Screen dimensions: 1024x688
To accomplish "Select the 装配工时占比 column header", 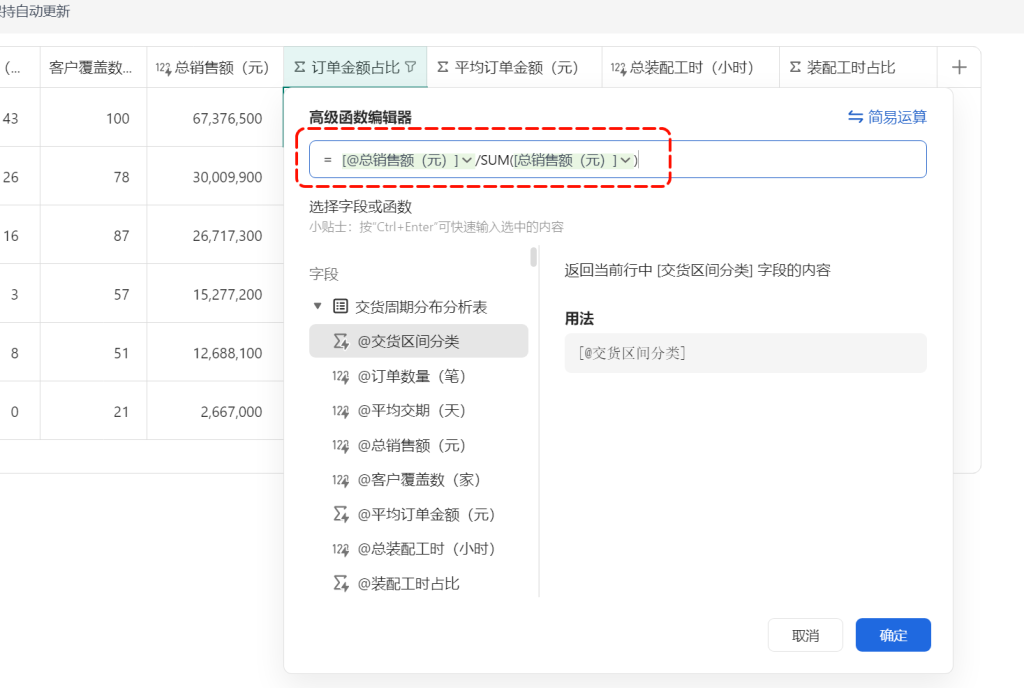I will coord(858,67).
